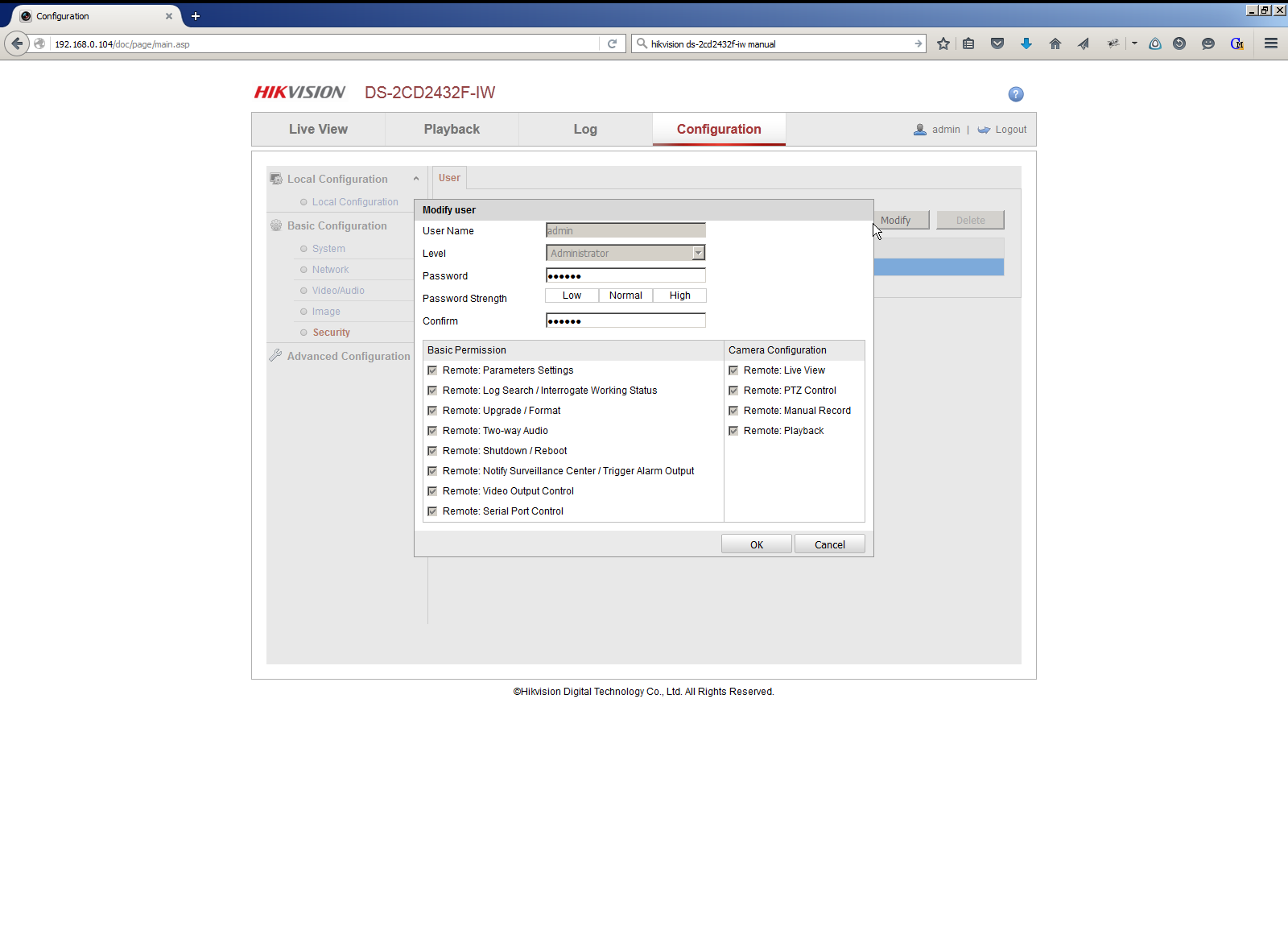
Task: Toggle Remote: Shutdown / Reboot checkbox
Action: [432, 451]
